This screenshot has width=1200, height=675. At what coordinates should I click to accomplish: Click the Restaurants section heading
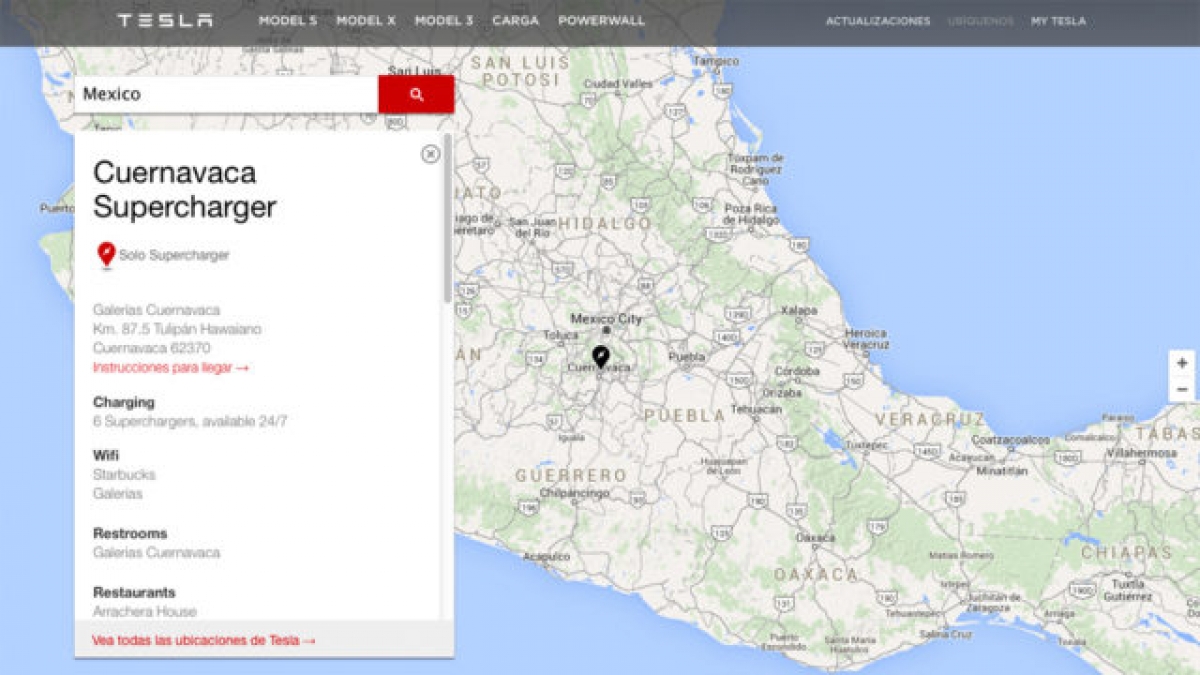click(x=134, y=592)
